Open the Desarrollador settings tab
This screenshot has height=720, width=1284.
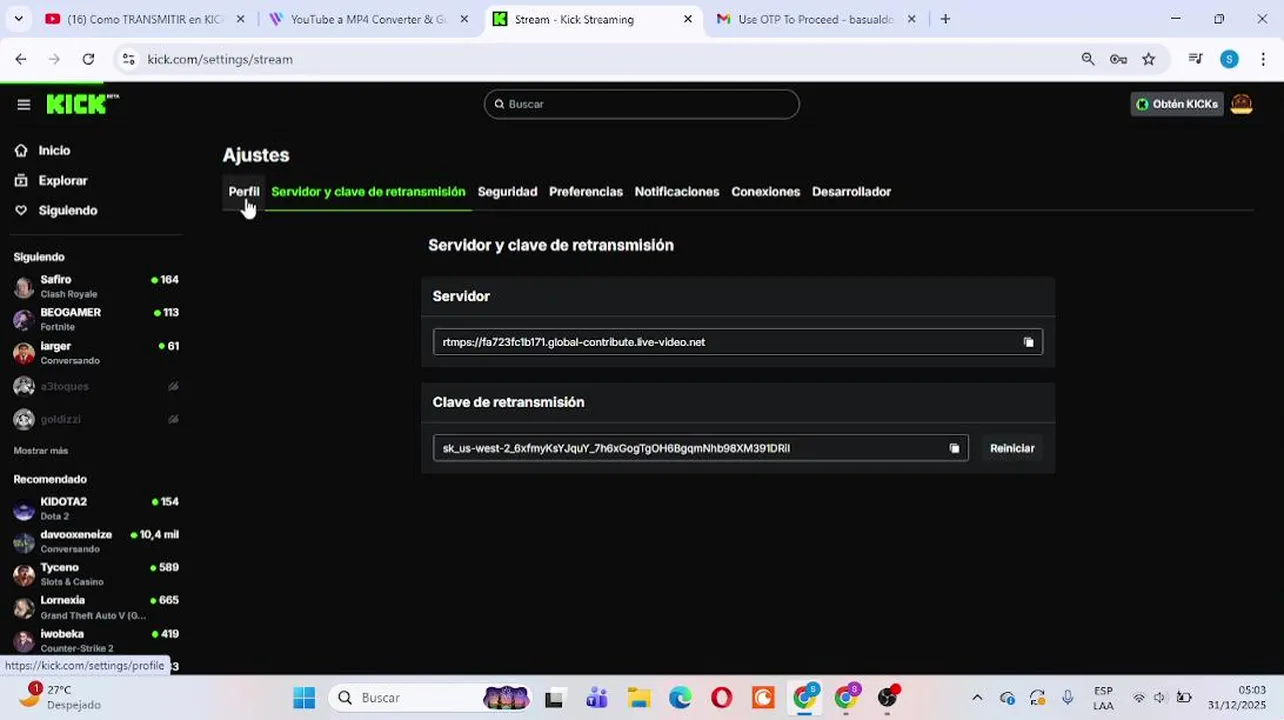(x=851, y=192)
